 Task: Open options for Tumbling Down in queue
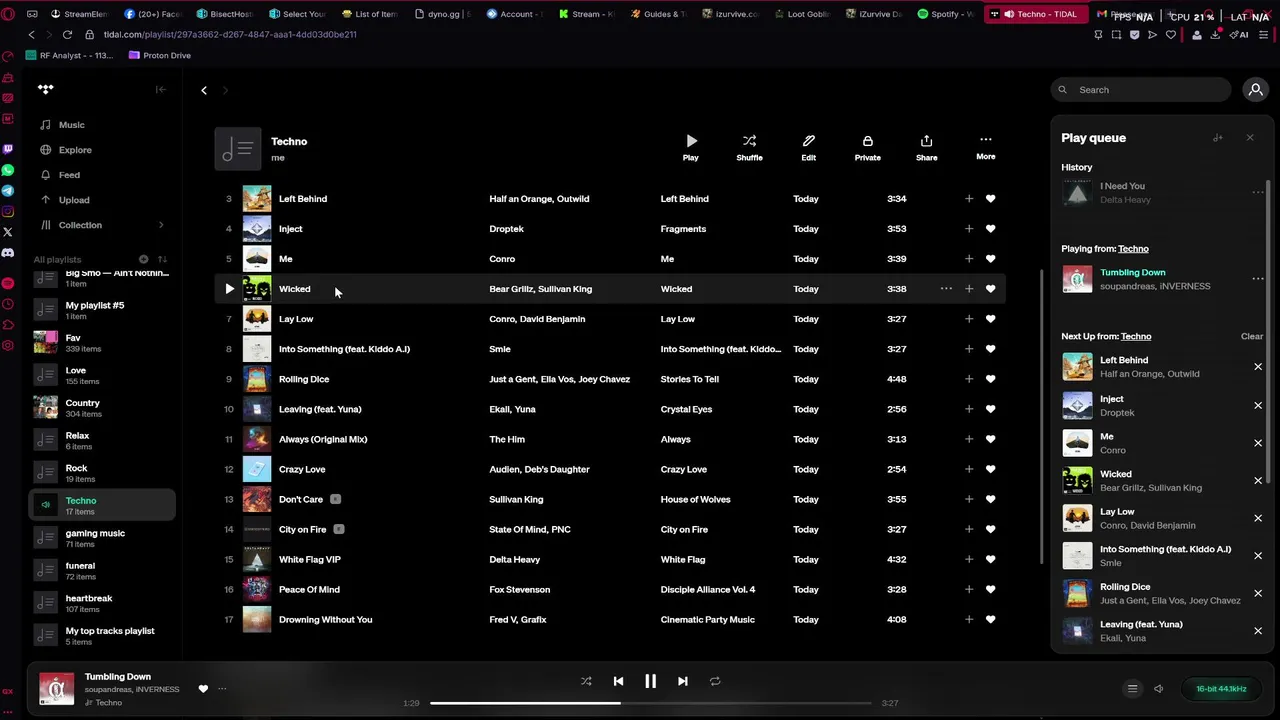1258,279
